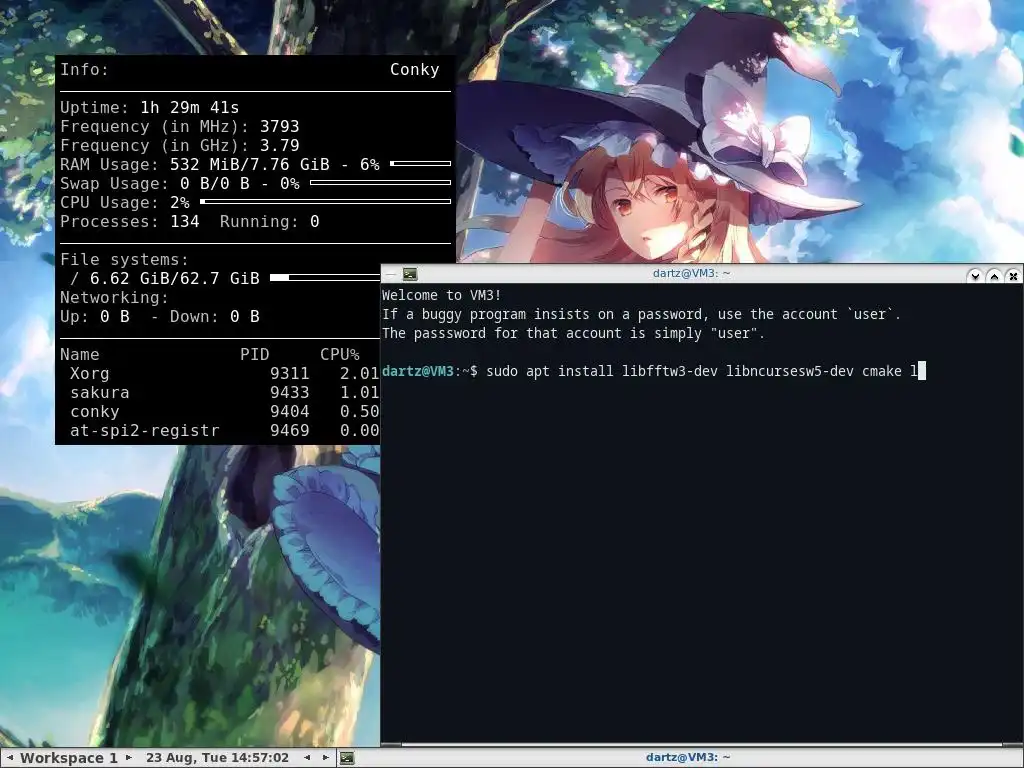Click the RAM value 532 MiB/7.76 GiB
1024x768 pixels.
click(249, 165)
